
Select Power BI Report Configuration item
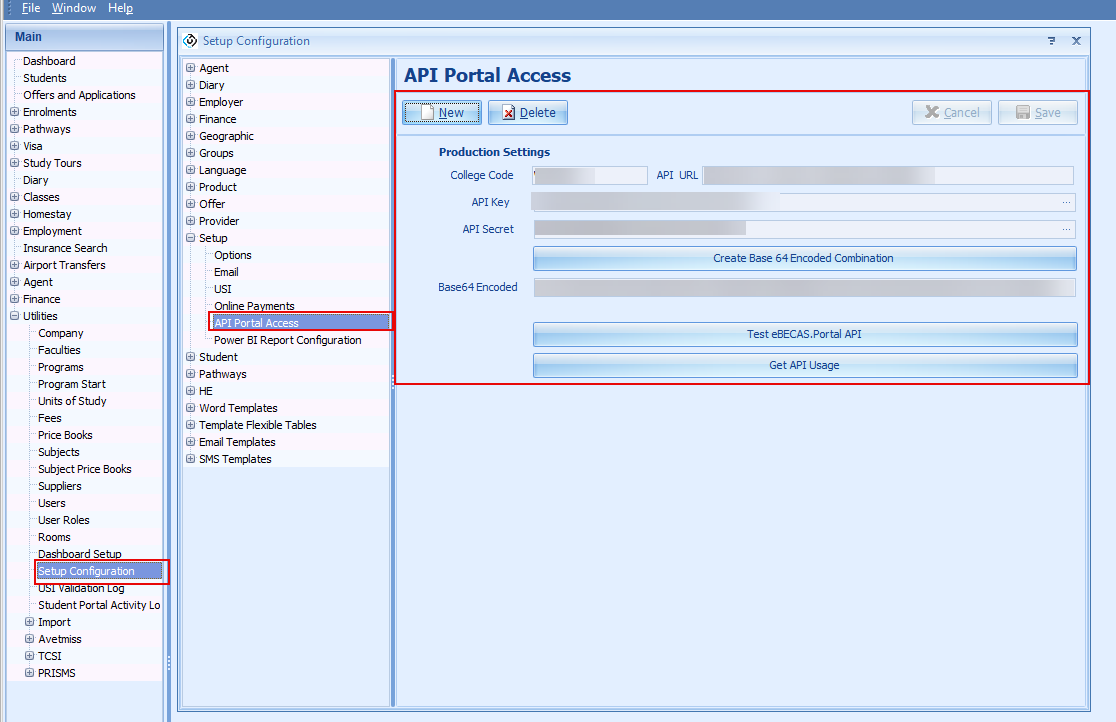point(288,340)
